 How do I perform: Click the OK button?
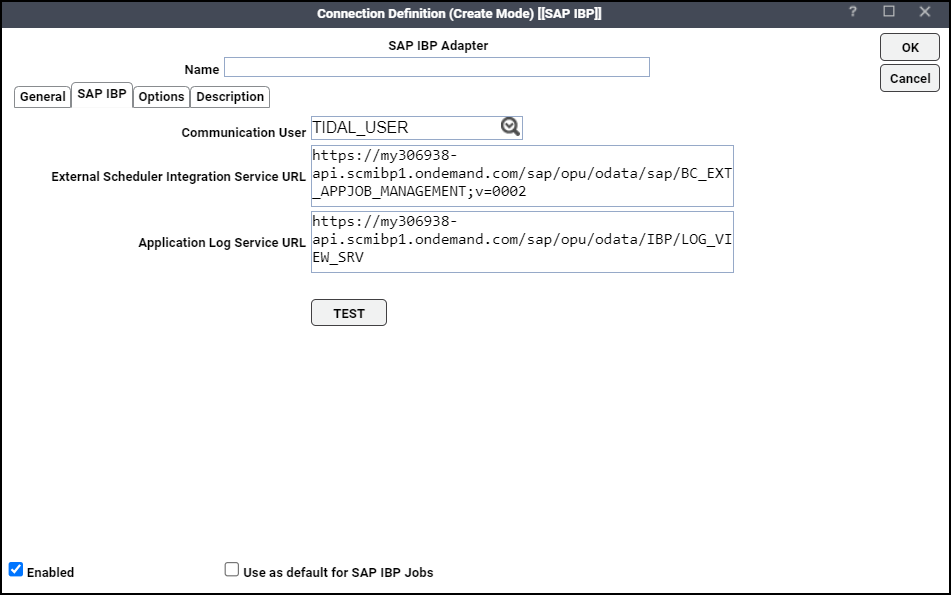(x=910, y=47)
